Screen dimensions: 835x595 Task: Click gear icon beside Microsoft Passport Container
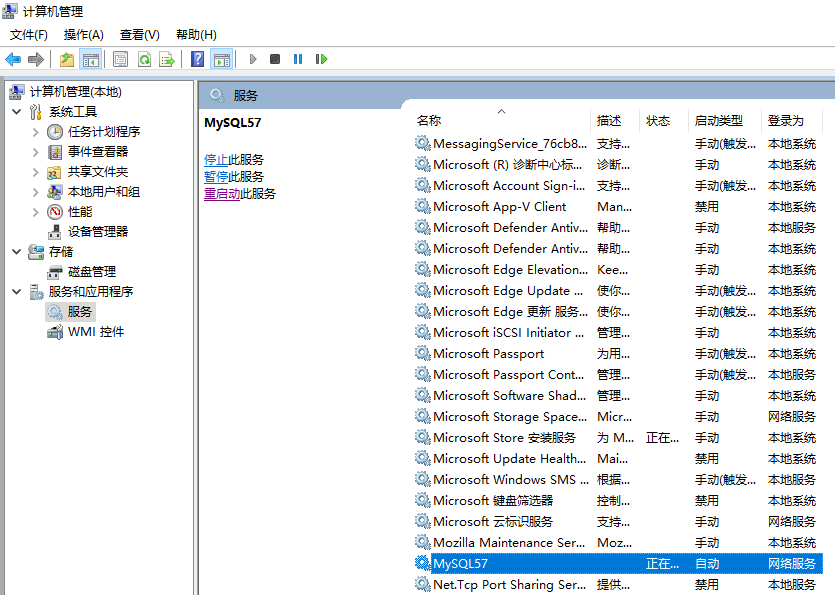click(423, 374)
